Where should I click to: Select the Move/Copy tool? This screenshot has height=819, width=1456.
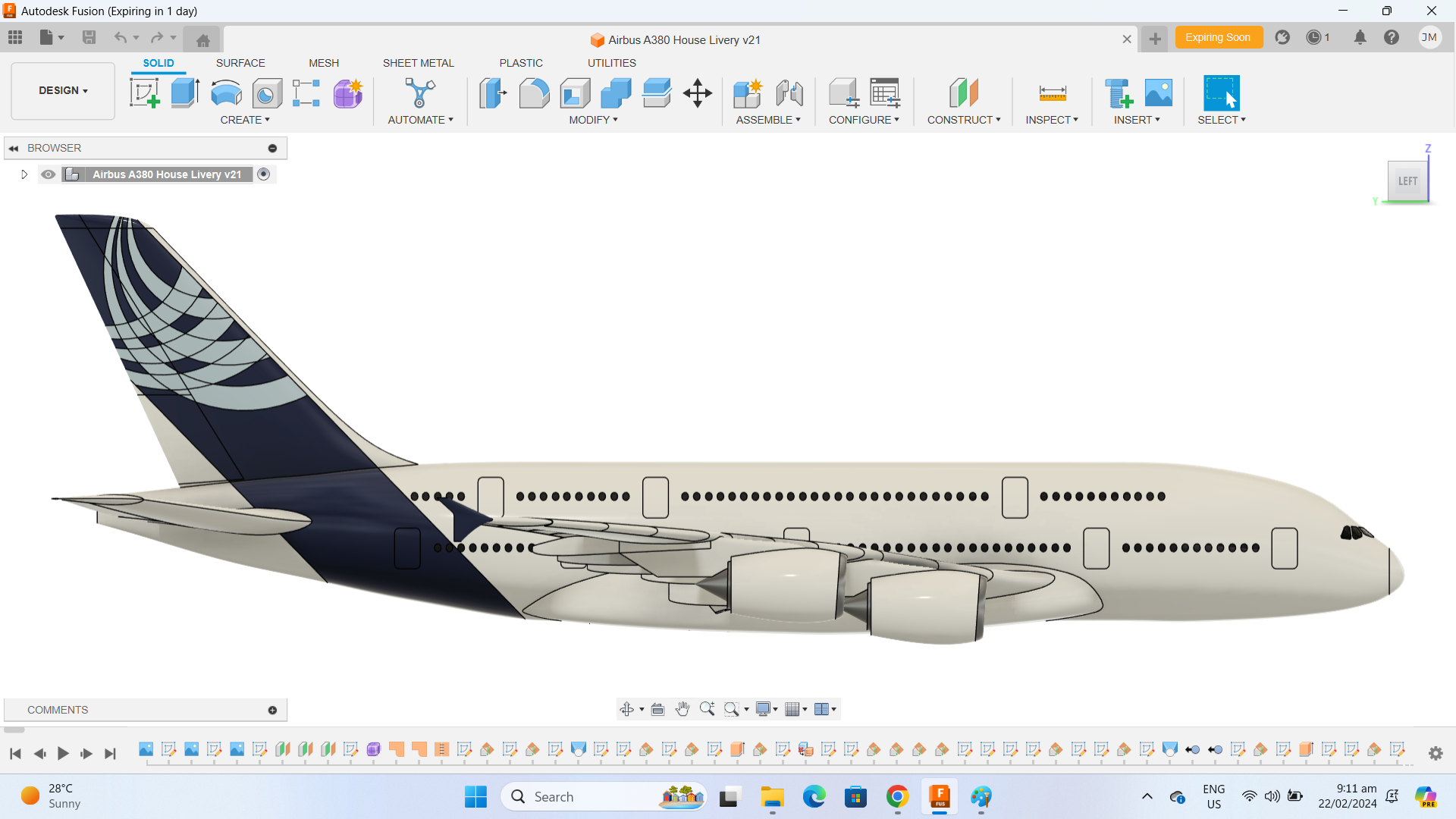tap(697, 93)
